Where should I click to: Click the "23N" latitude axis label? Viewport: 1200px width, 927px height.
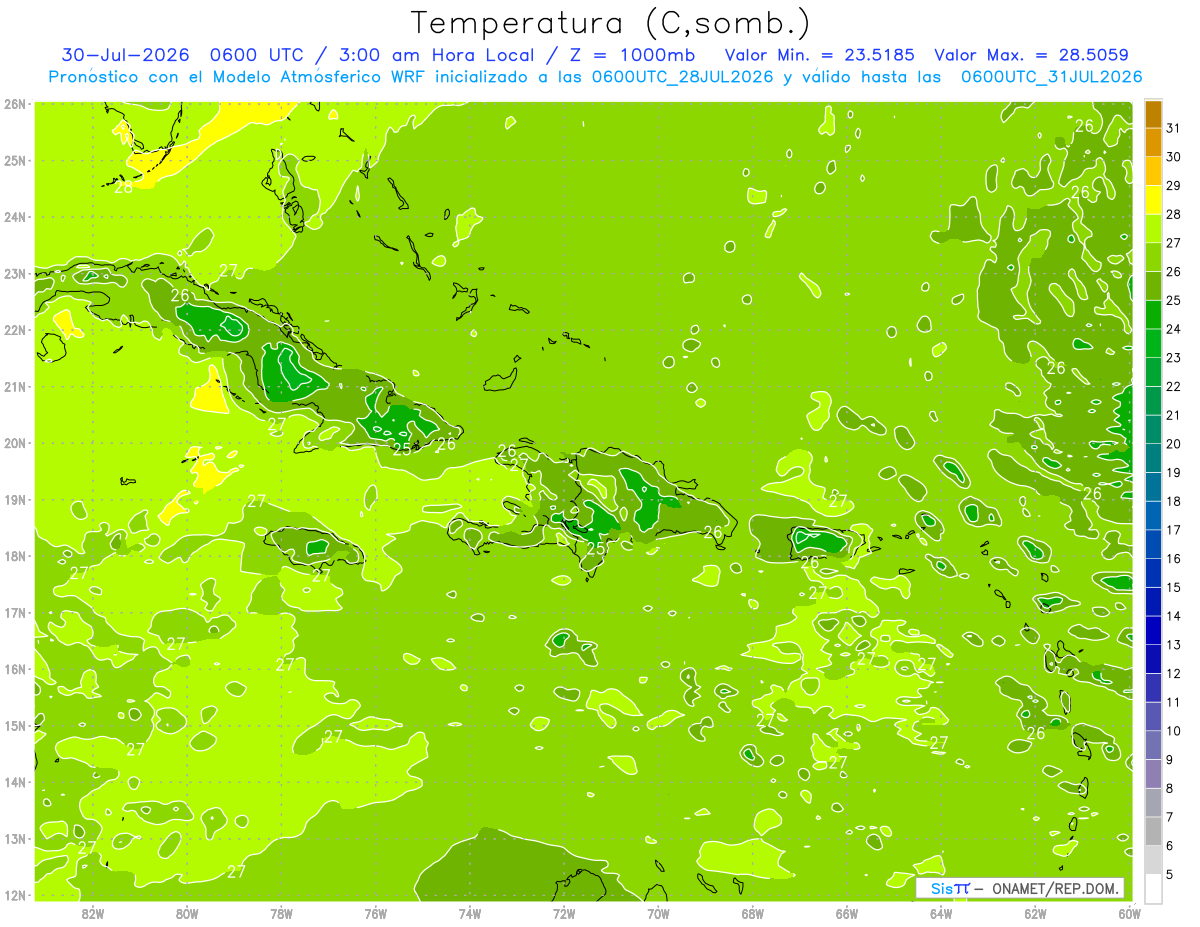tap(16, 273)
